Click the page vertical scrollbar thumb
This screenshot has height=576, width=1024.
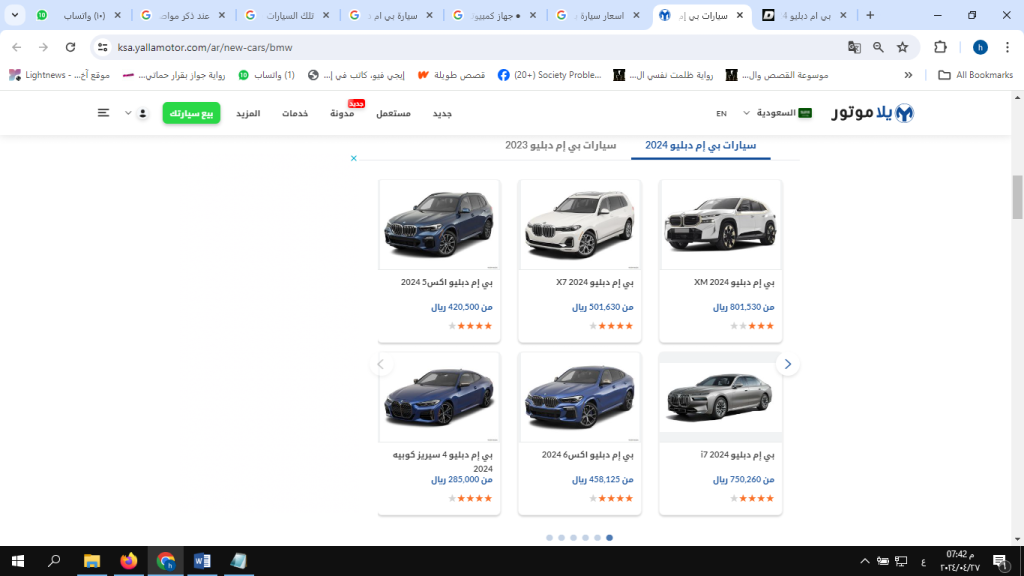(x=1017, y=197)
